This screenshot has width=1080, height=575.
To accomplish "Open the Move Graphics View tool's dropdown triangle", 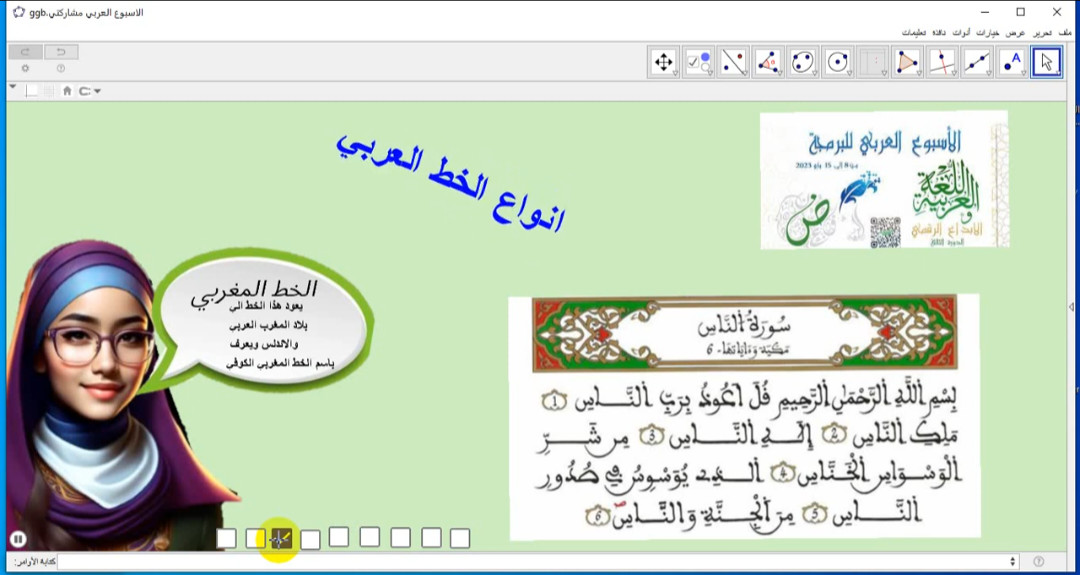I will click(x=675, y=73).
